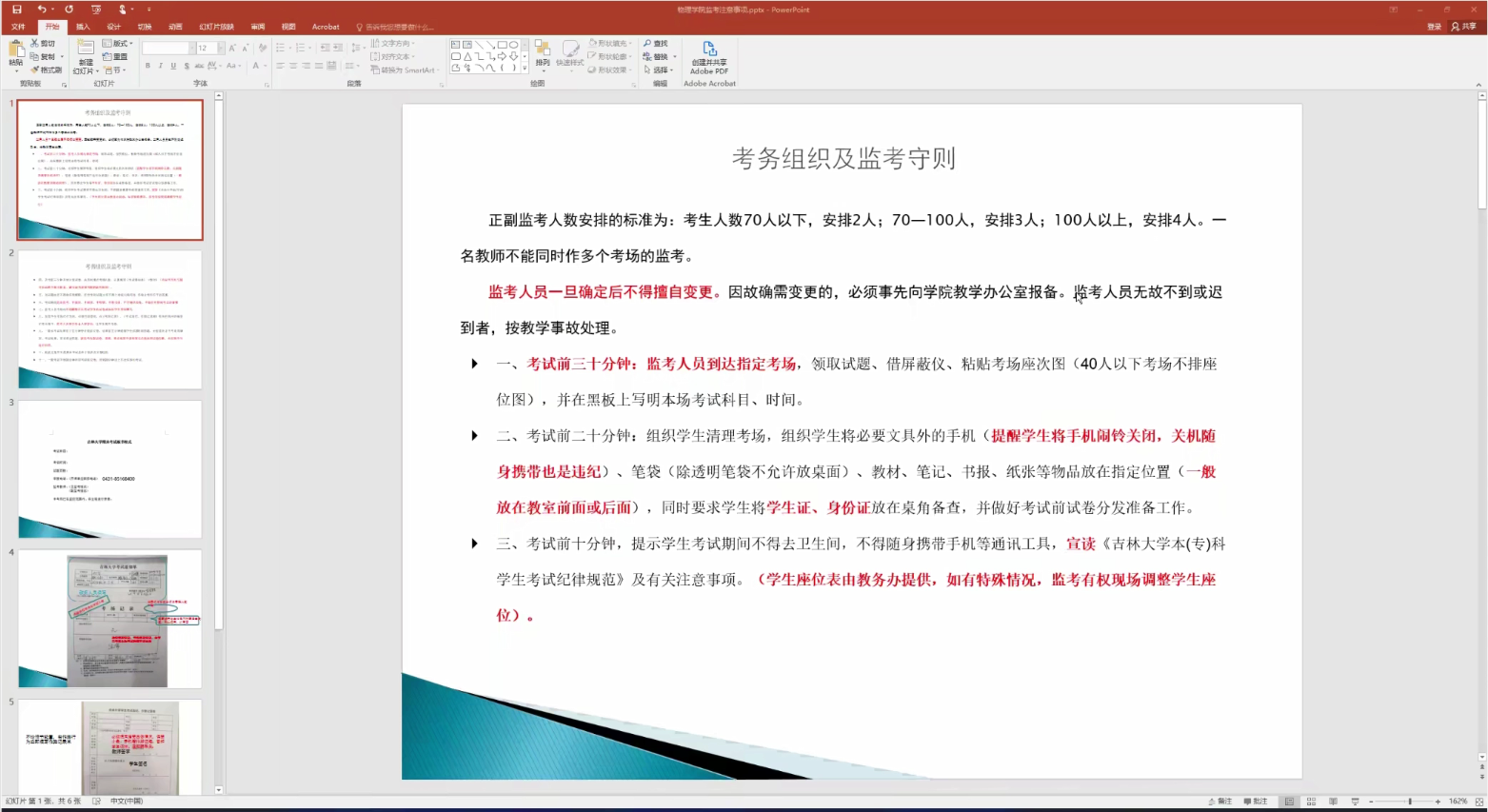Click the zoom slider in status bar
The width and height of the screenshot is (1488, 812).
point(1410,802)
